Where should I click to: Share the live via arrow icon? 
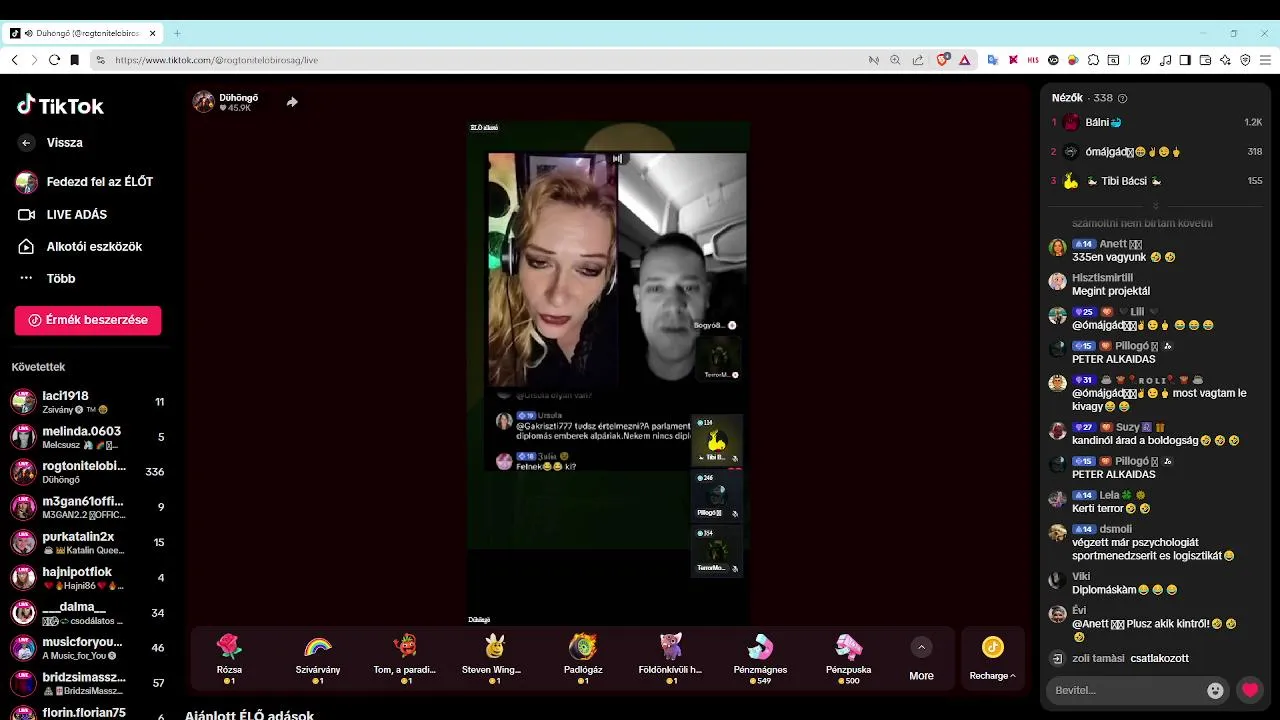[292, 102]
